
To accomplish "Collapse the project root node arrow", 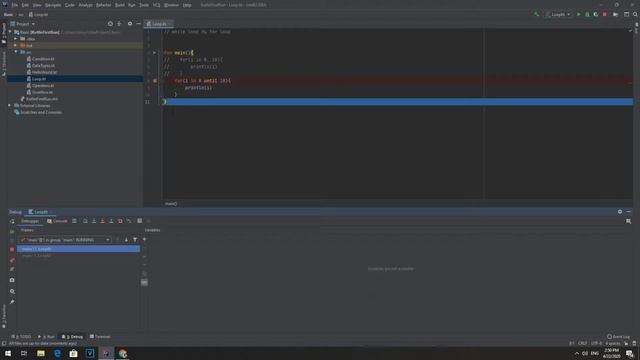I will pos(10,32).
